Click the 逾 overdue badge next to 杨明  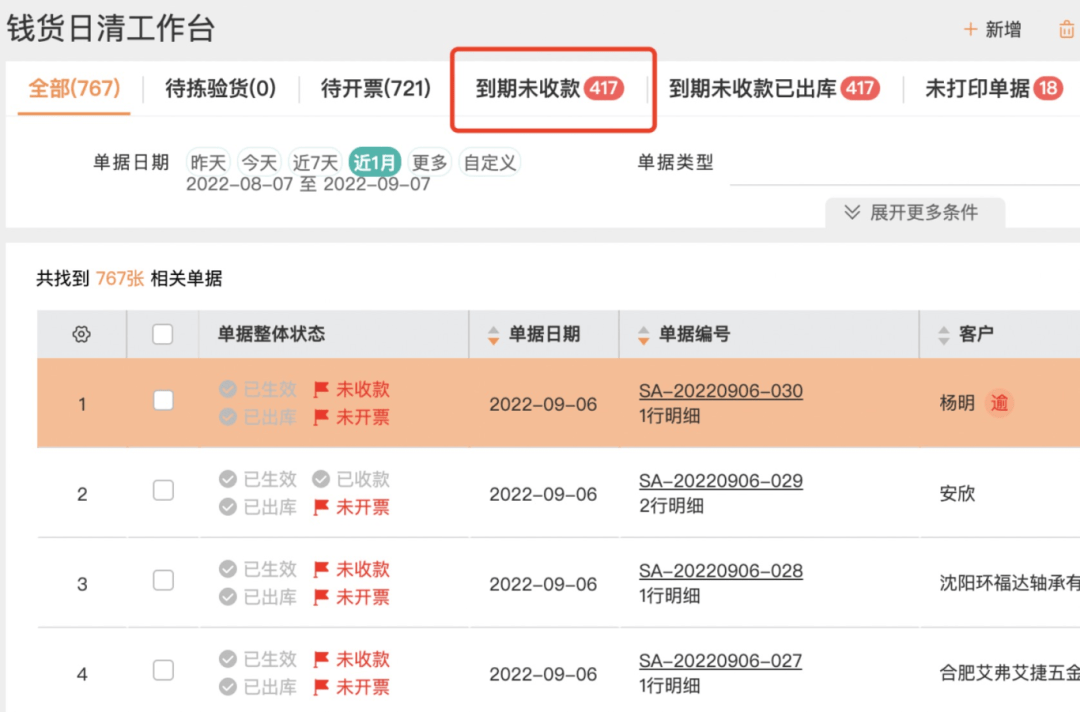tap(999, 403)
